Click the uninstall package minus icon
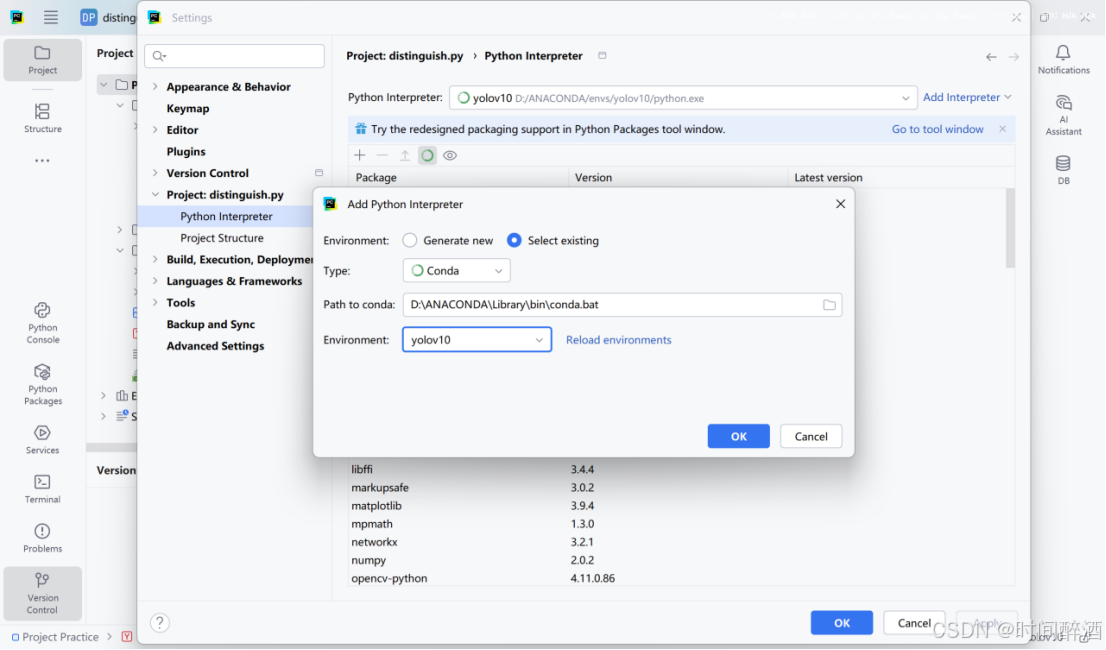This screenshot has width=1106, height=650. 382,155
